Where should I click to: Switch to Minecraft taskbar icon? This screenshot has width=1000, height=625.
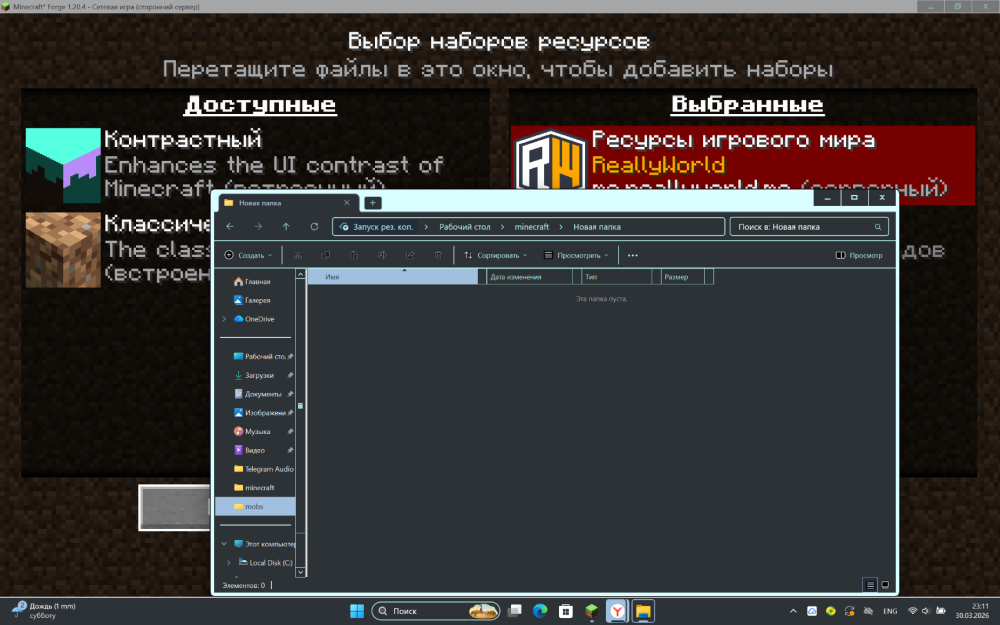point(592,611)
